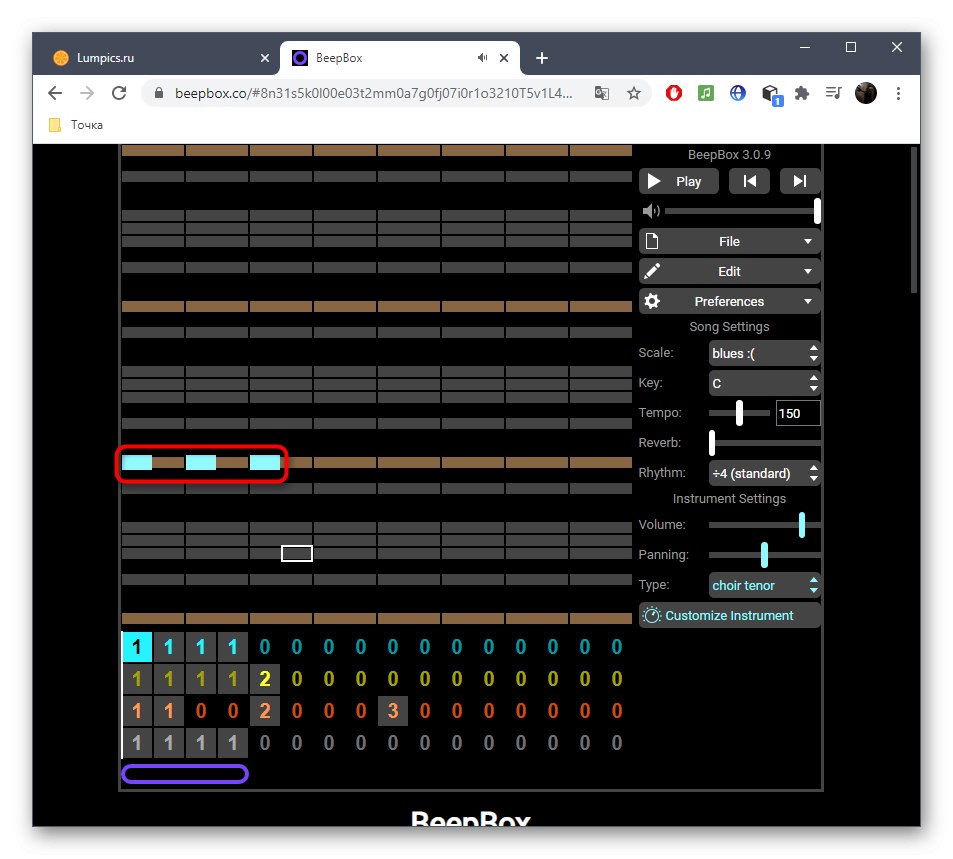Jump to previous bar with rewind button
This screenshot has width=953, height=859.
click(x=749, y=181)
